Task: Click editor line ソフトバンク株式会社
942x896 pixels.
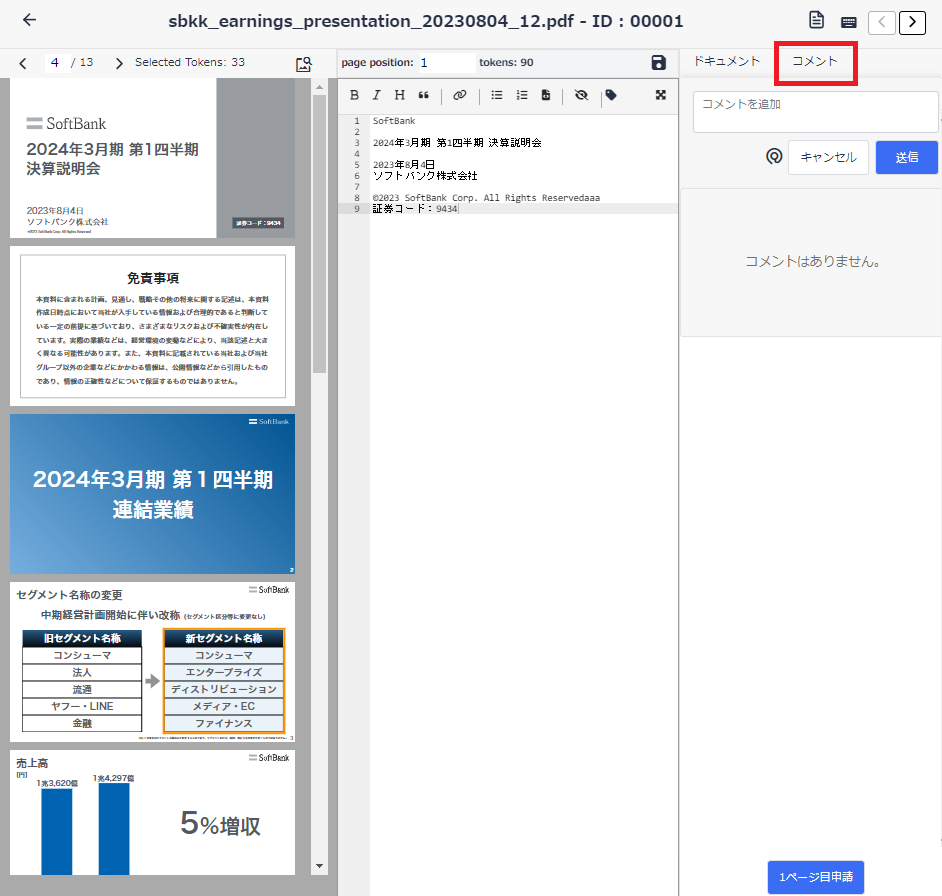Action: pyautogui.click(x=425, y=175)
